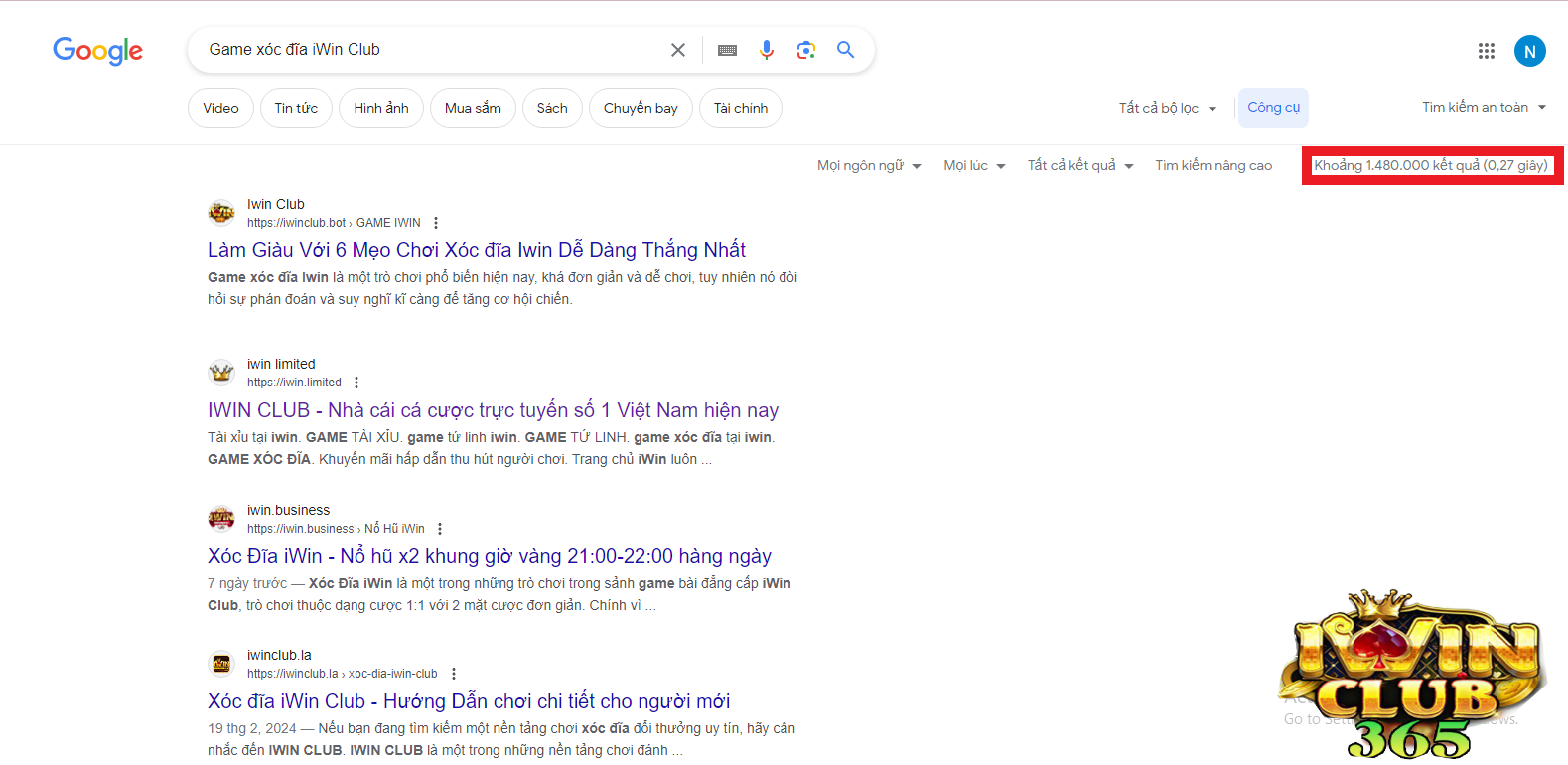
Task: Click the Iwin Club site favicon
Action: (x=221, y=213)
